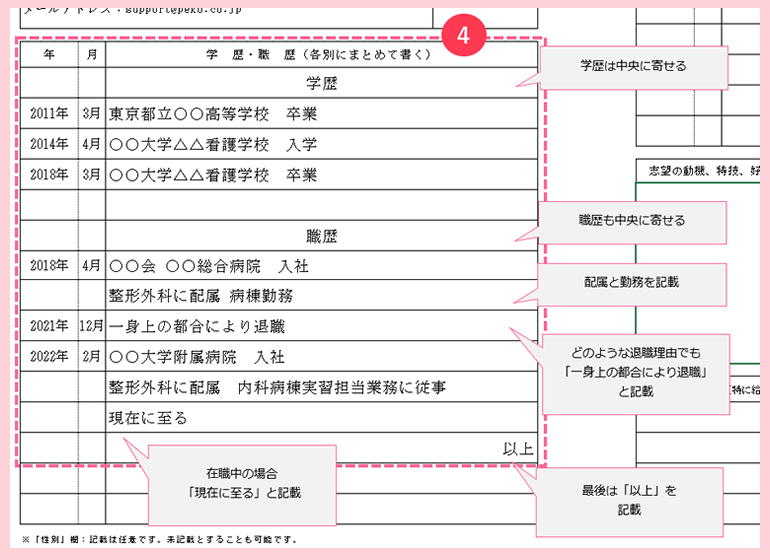
Task: Select the 学歴は中央に寄せる callout box
Action: click(x=633, y=65)
